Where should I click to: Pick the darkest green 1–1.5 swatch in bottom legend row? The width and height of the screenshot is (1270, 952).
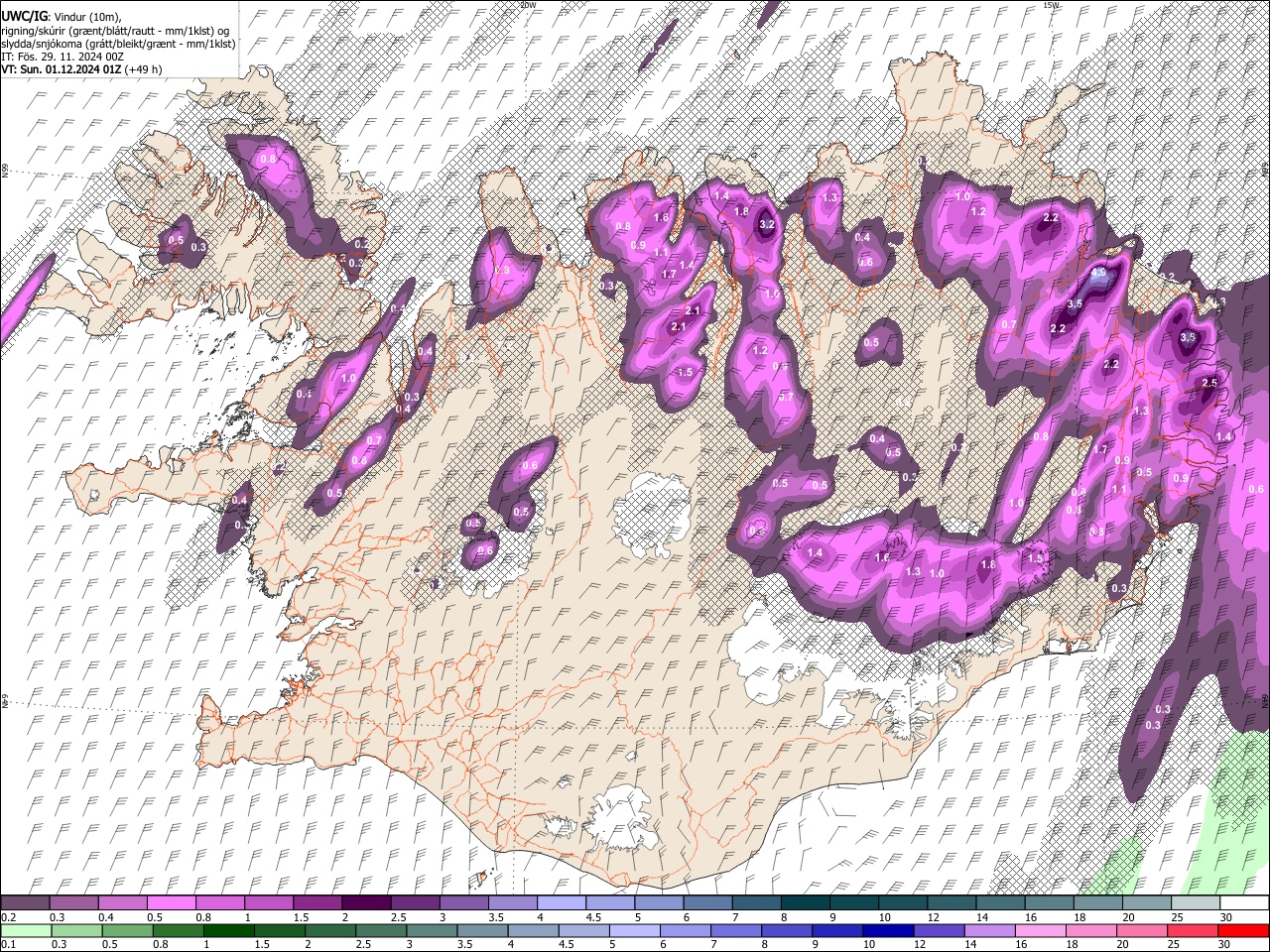(x=228, y=930)
